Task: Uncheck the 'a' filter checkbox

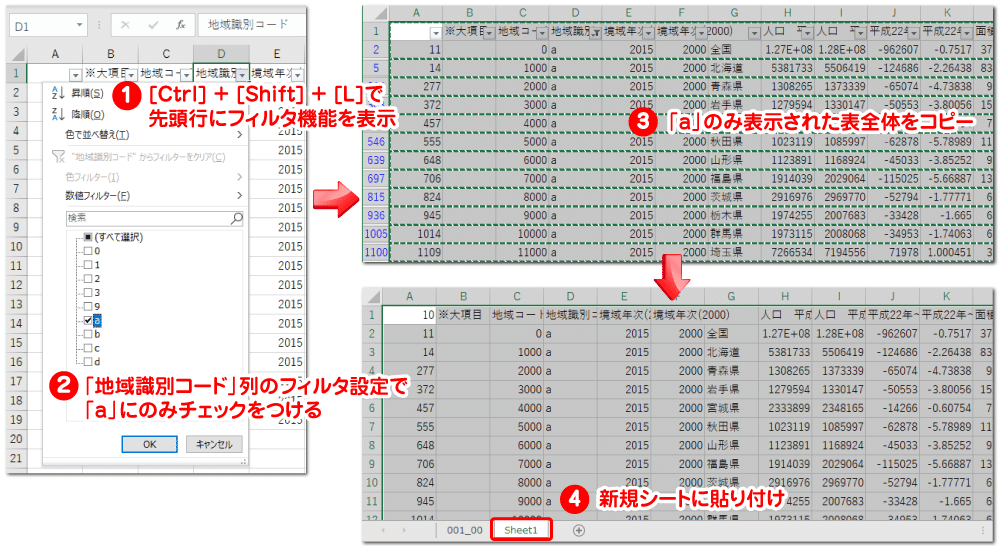Action: click(x=88, y=320)
